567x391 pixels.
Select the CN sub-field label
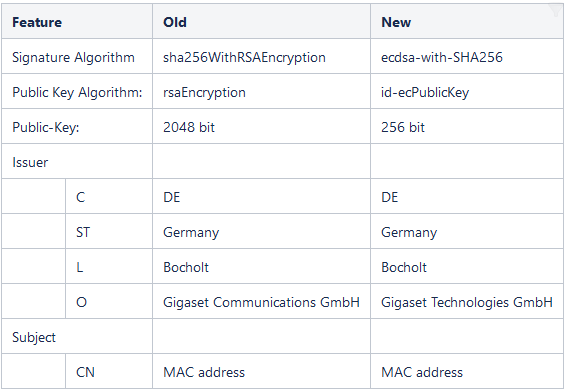[85, 372]
